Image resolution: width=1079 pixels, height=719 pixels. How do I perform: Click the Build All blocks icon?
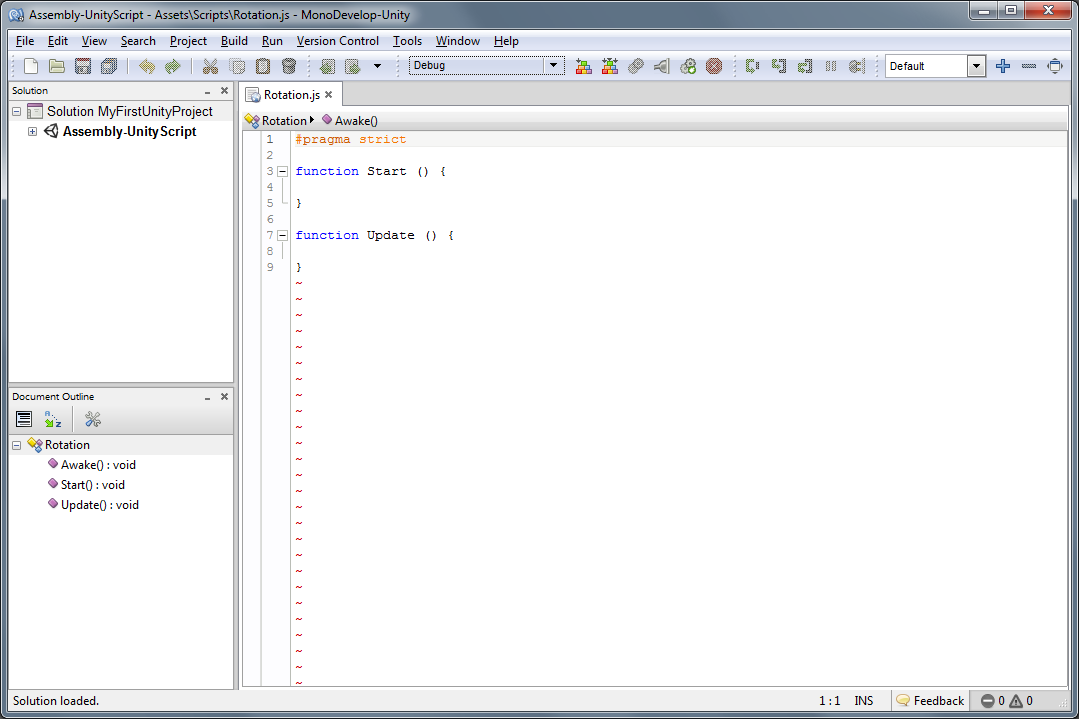click(x=584, y=66)
